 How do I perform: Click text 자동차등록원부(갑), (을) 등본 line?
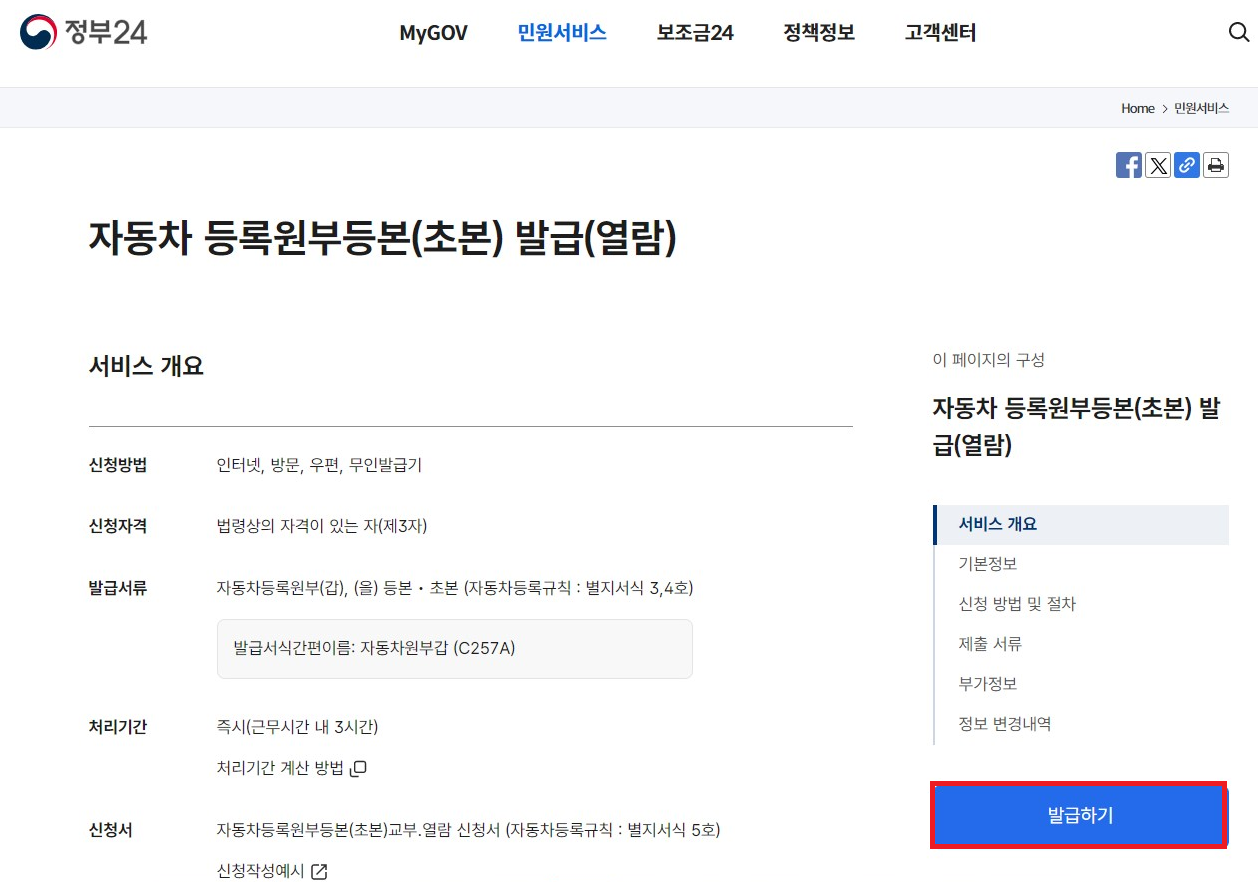pyautogui.click(x=455, y=588)
